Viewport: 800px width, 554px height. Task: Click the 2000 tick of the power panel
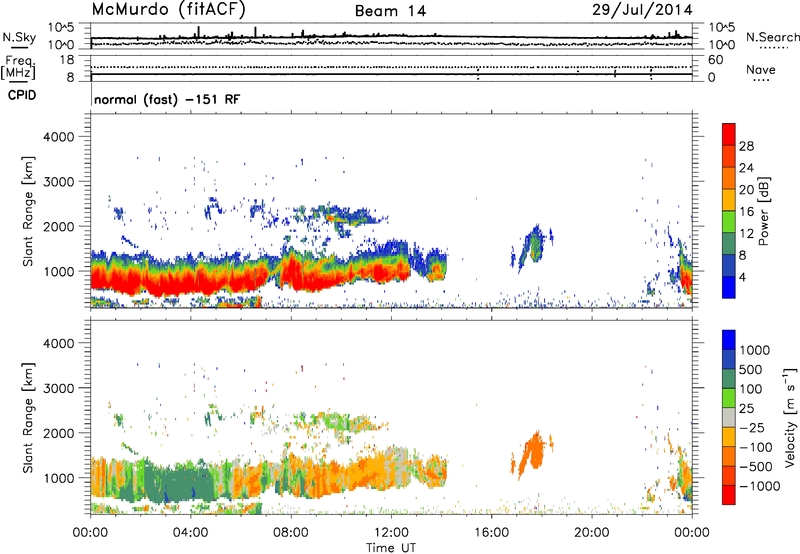58,226
